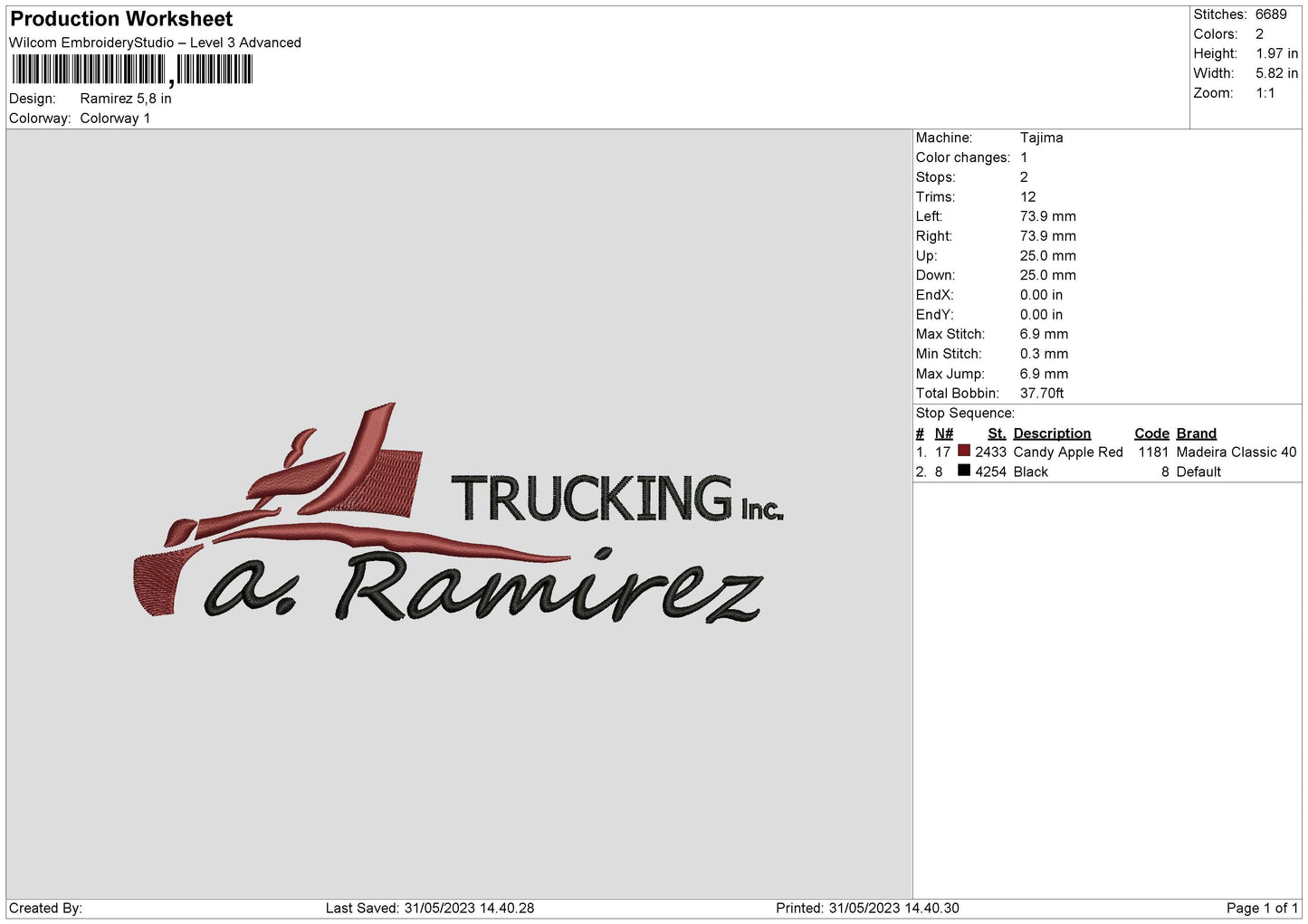Click the a. Ramirez script lettering
1308x924 pixels.
click(x=484, y=586)
